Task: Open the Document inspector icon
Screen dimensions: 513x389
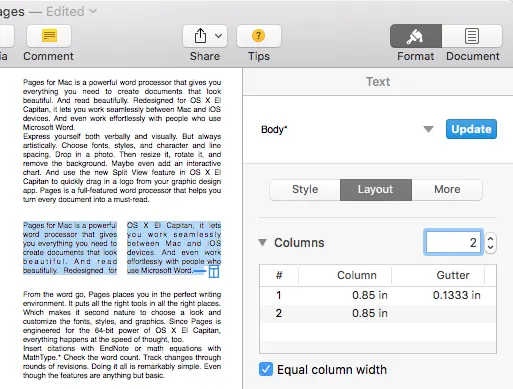Action: tap(472, 36)
